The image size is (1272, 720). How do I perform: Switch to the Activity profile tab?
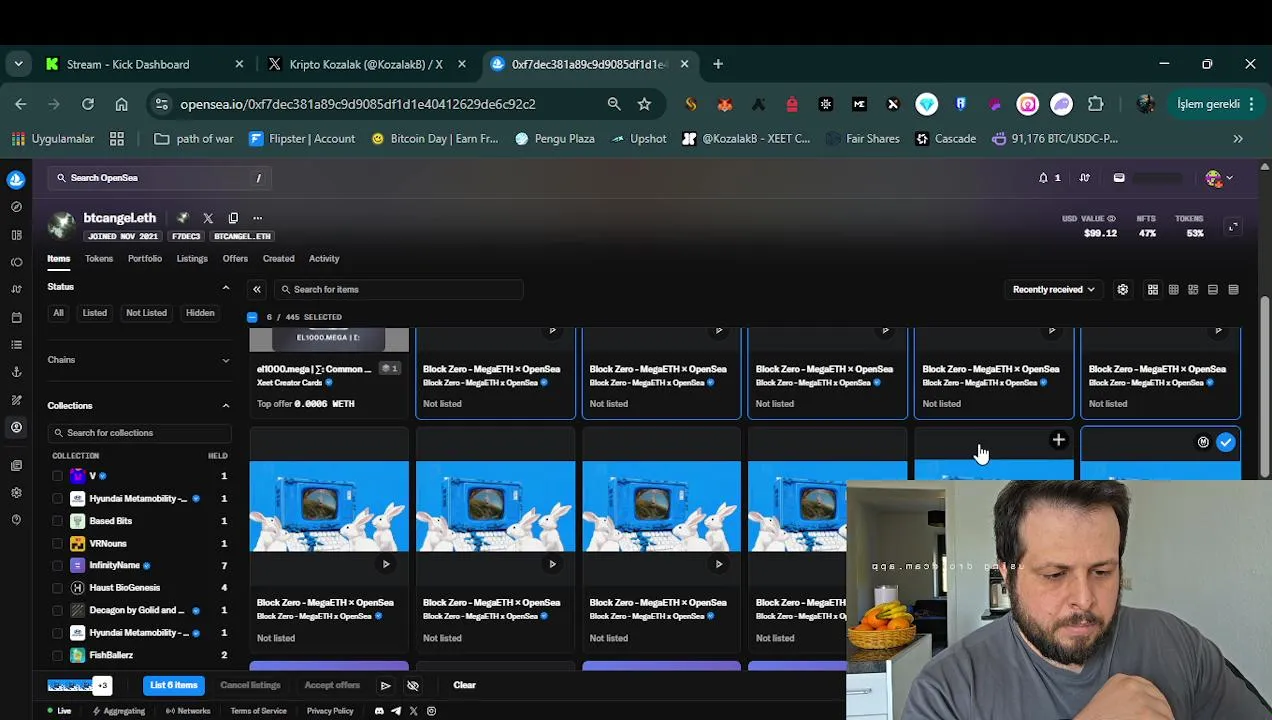[324, 259]
